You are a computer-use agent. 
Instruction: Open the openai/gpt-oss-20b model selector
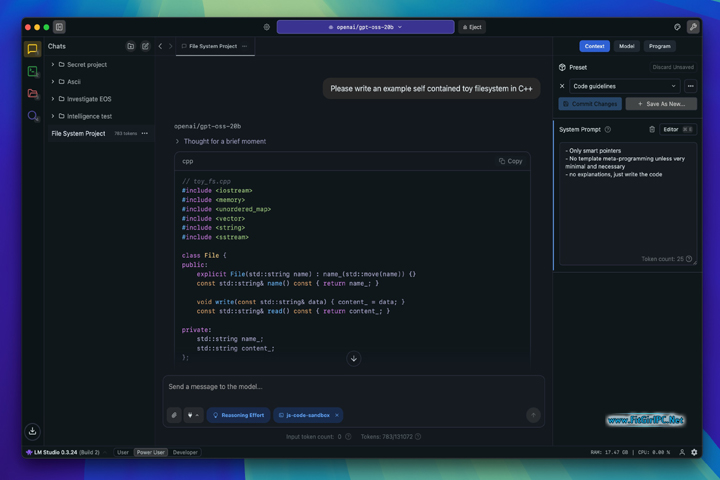[x=365, y=27]
